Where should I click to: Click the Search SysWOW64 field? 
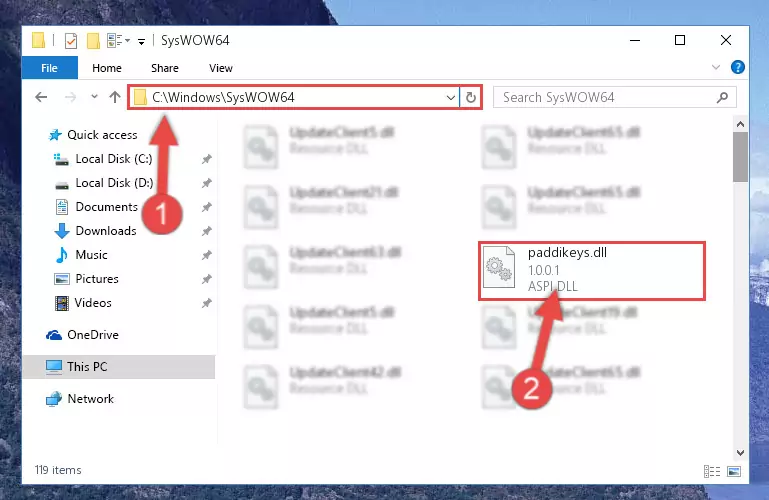[615, 98]
